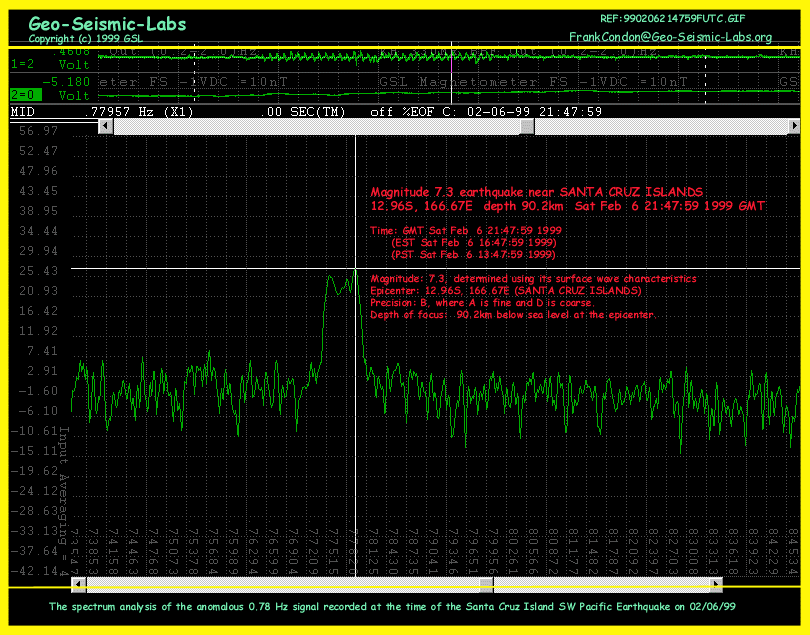Click the "56.97" y-axis value
Screen dimensions: 810x635
point(39,131)
